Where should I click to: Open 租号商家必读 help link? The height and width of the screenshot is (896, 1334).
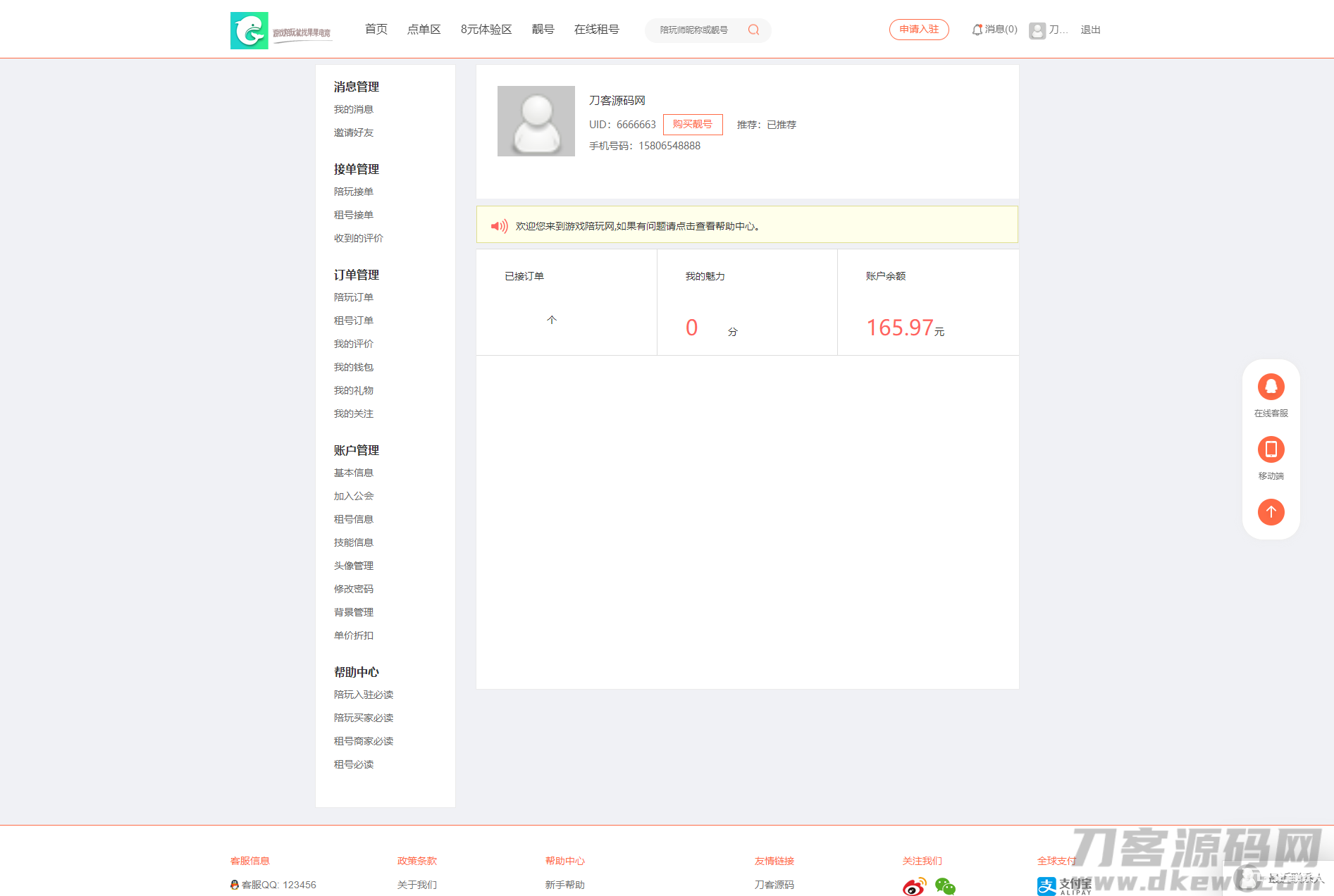tap(364, 741)
